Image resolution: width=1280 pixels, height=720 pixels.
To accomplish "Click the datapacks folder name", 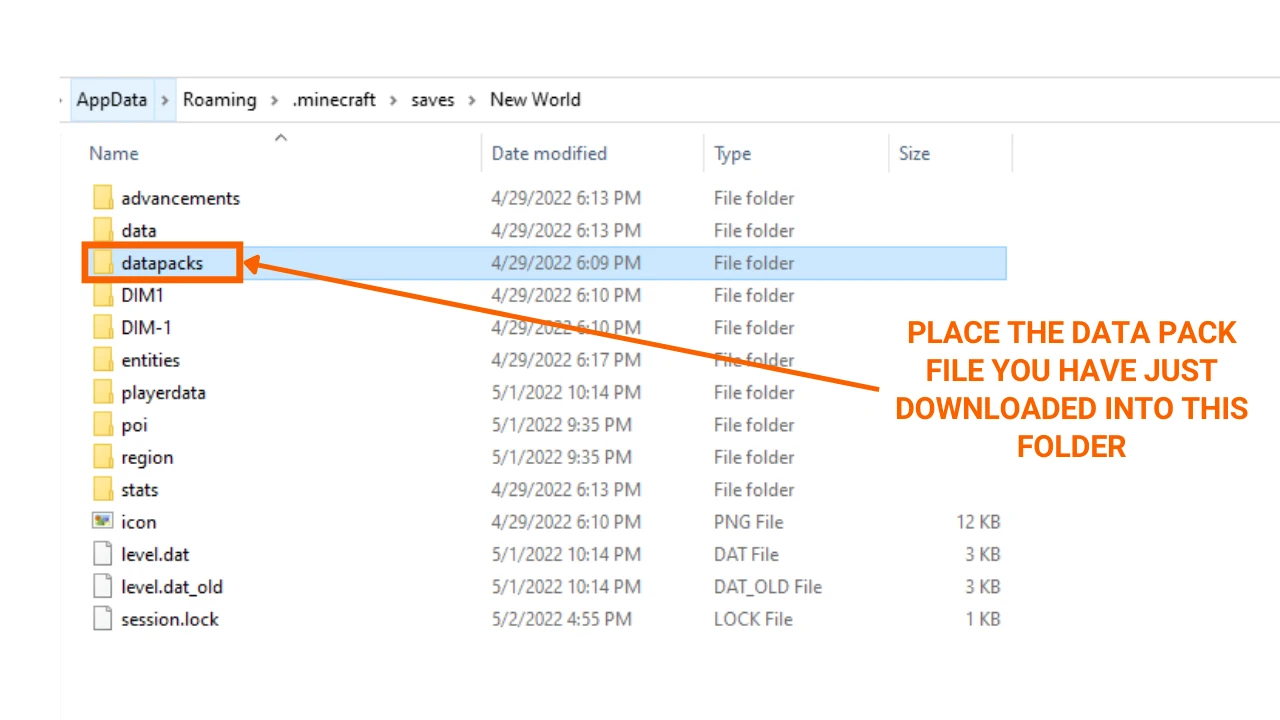I will (162, 263).
